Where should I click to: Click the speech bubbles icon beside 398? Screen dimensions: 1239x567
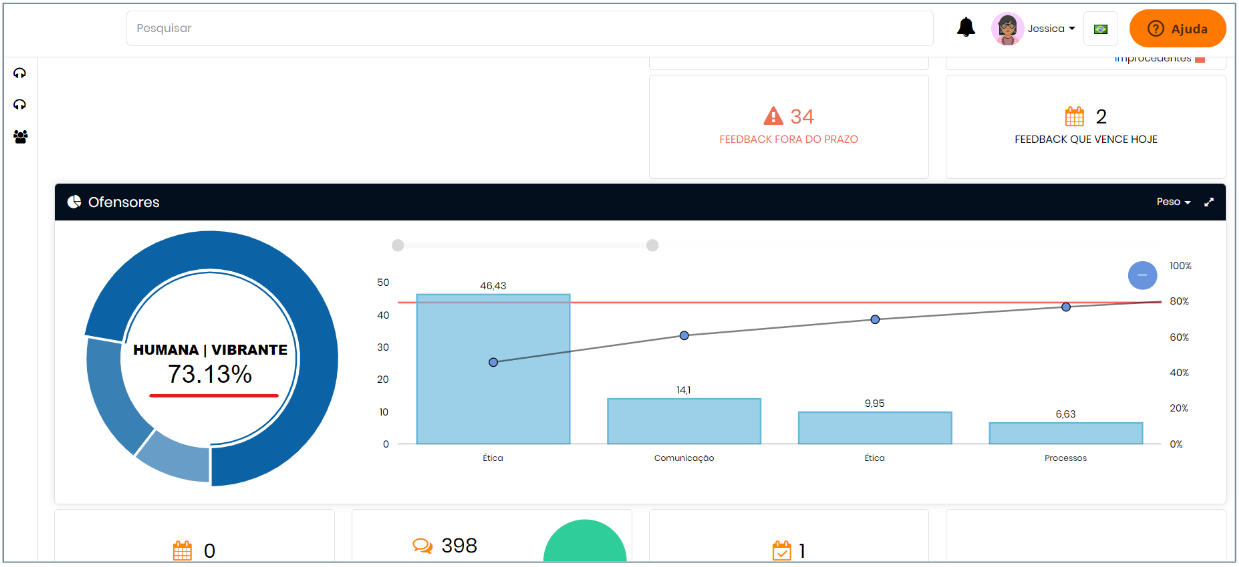point(423,546)
